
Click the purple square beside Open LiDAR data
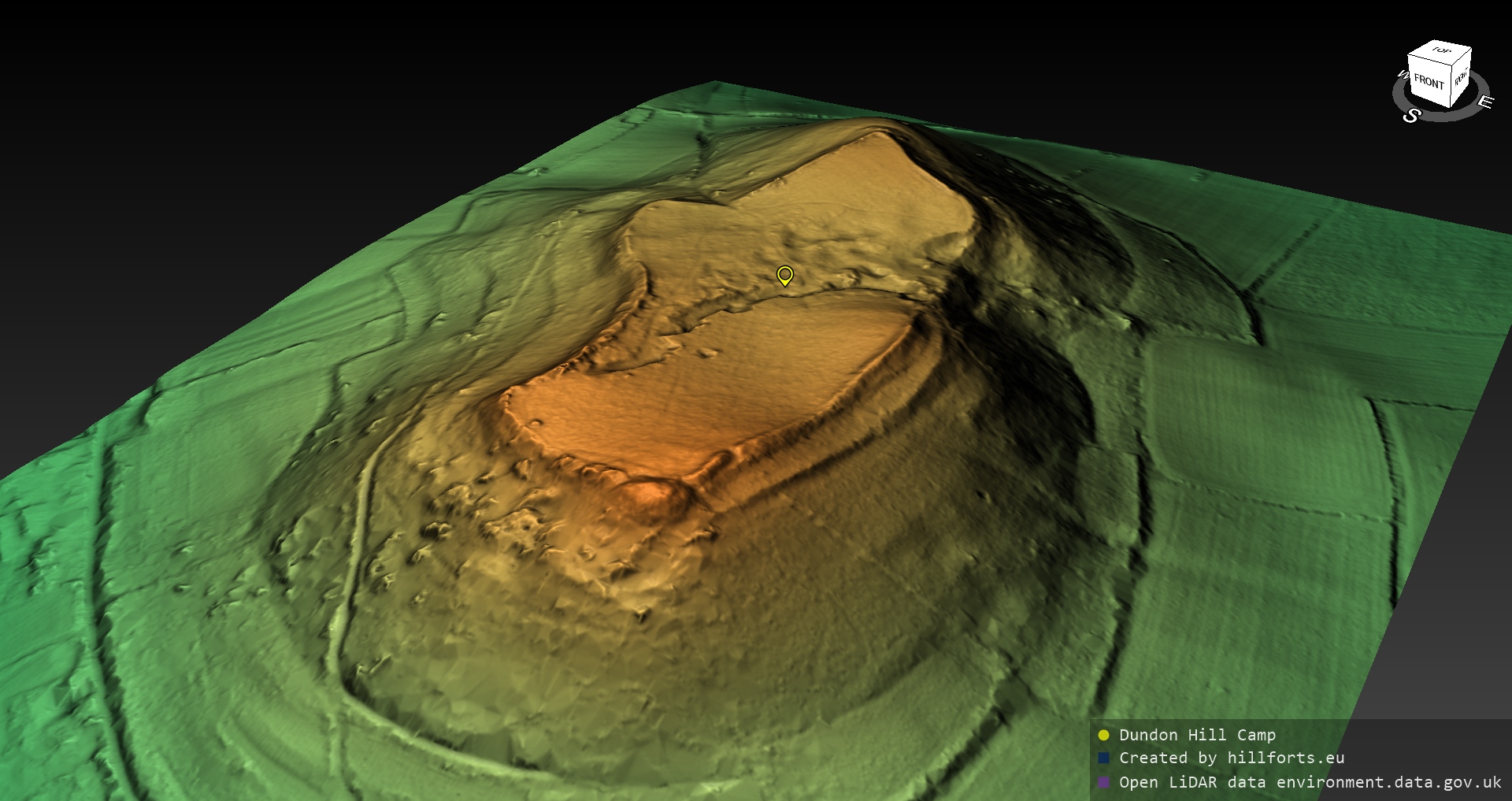point(1103,782)
